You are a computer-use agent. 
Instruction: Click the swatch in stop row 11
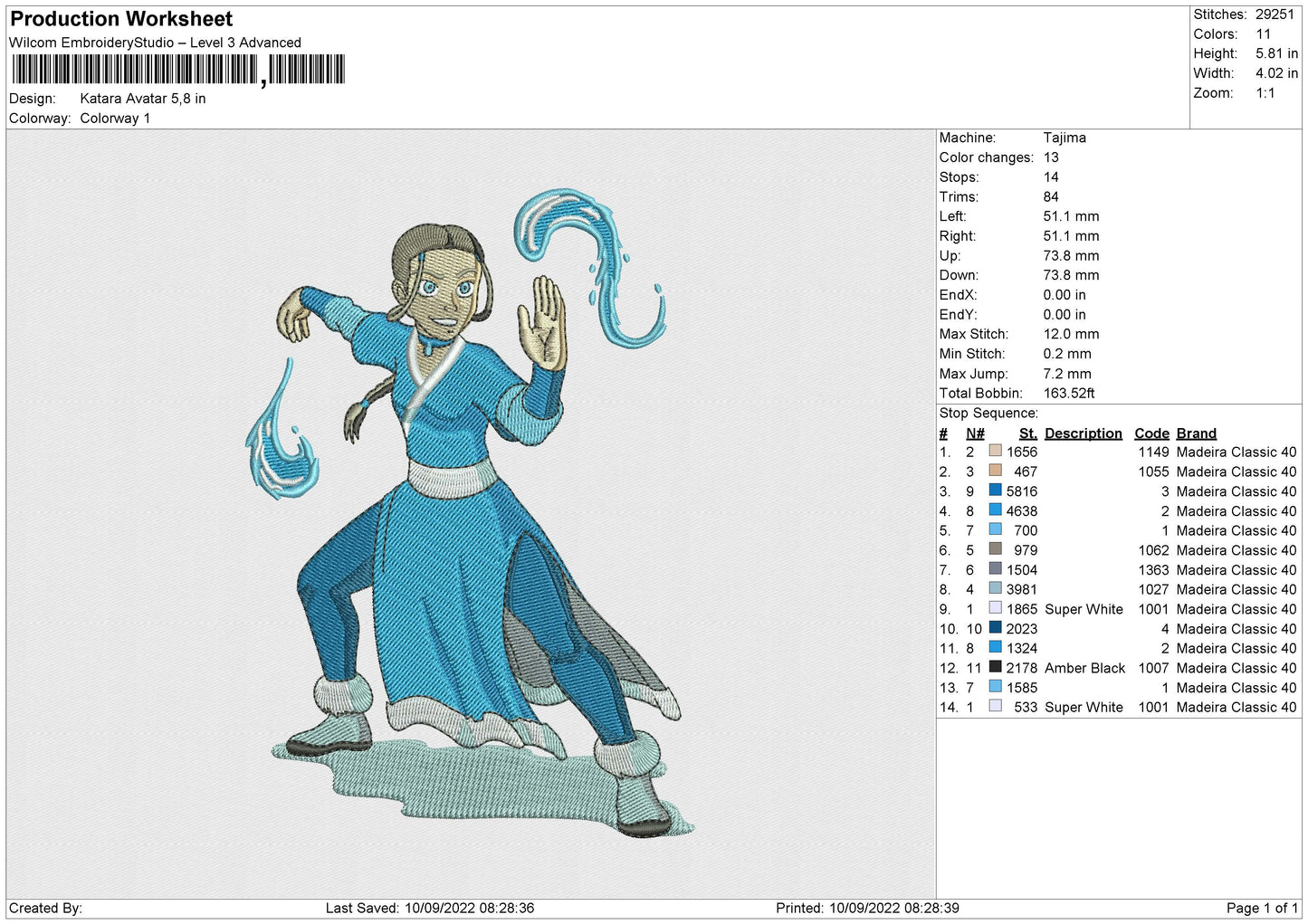pos(996,647)
